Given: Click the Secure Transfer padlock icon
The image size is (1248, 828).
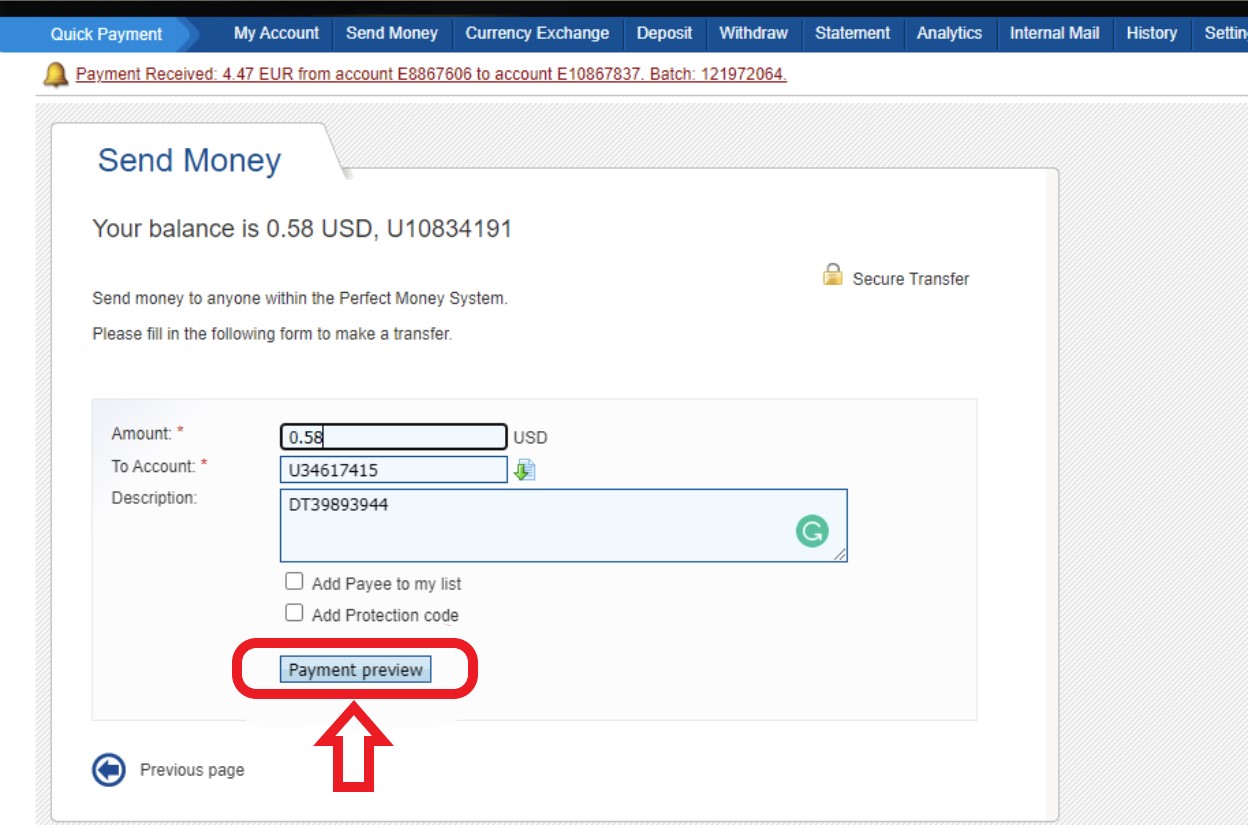Looking at the screenshot, I should pyautogui.click(x=832, y=274).
